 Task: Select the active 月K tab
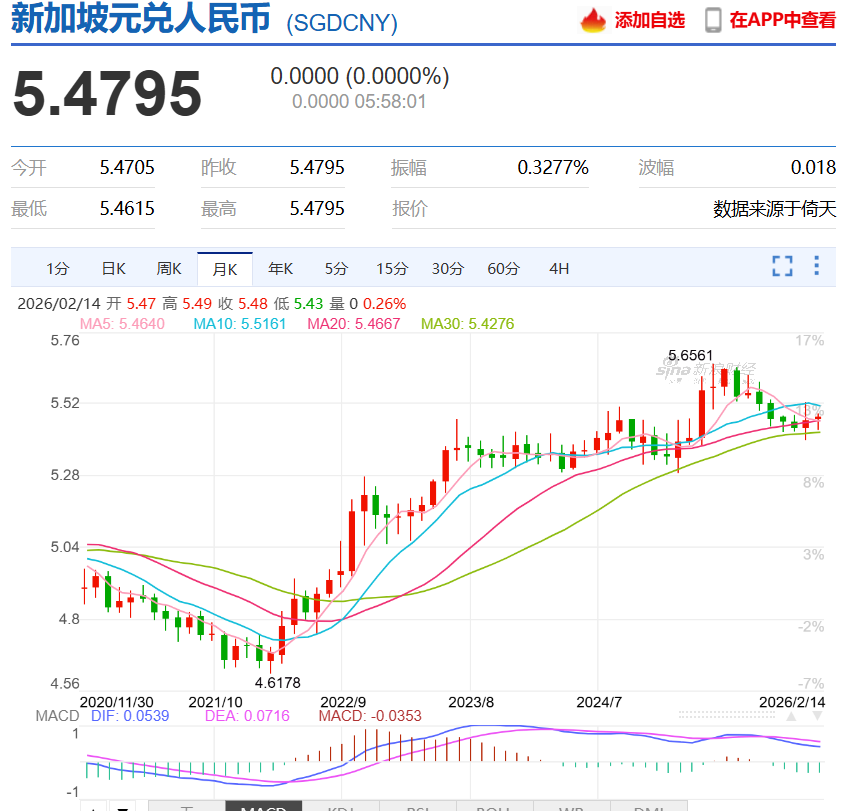[x=224, y=268]
